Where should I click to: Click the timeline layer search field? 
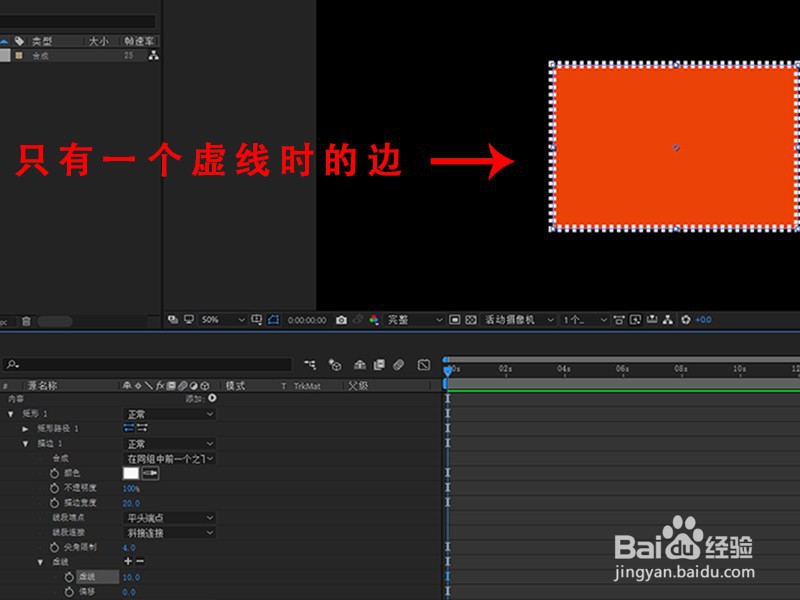pyautogui.click(x=148, y=364)
